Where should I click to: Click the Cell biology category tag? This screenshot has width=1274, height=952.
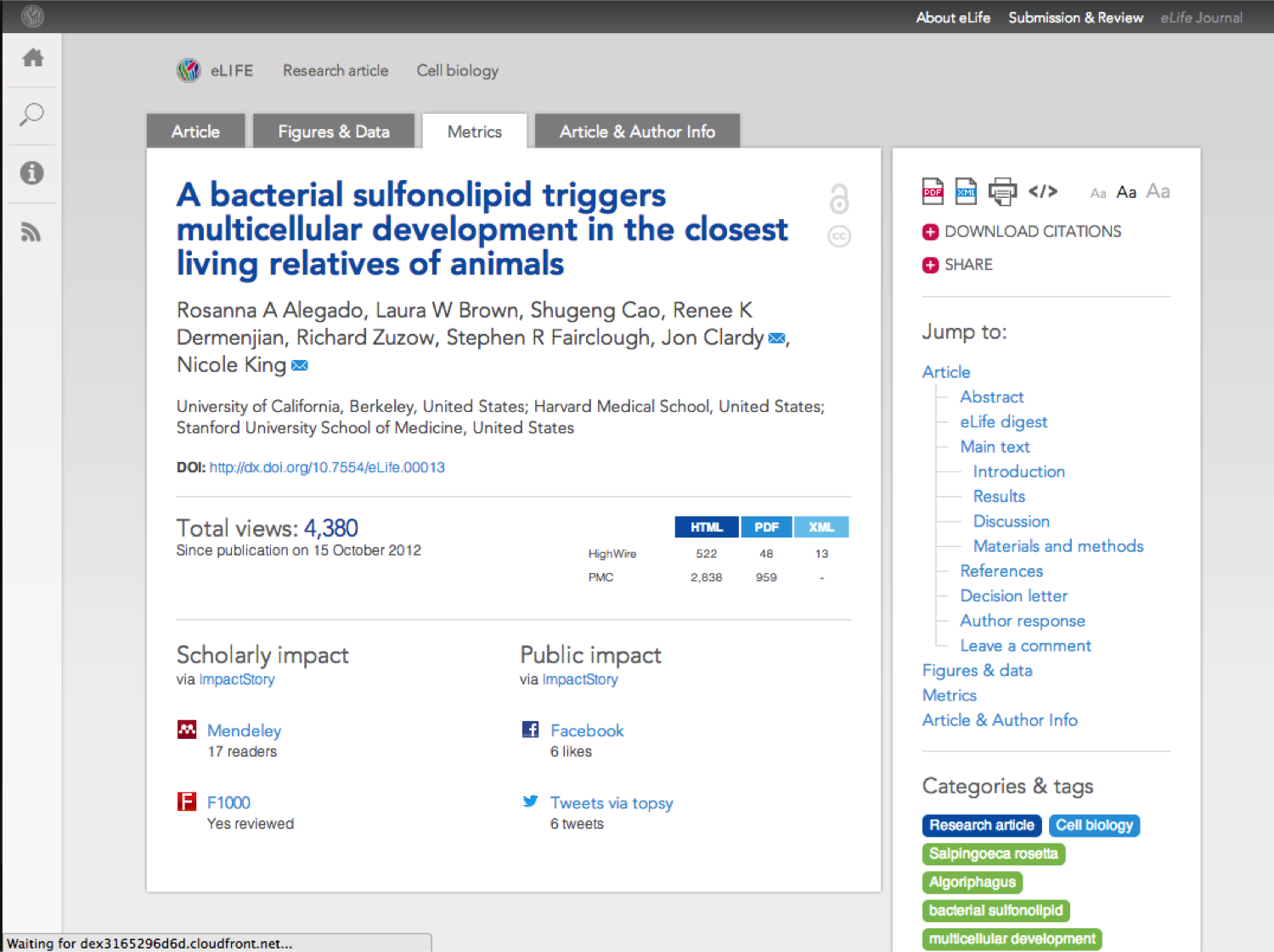(1094, 825)
